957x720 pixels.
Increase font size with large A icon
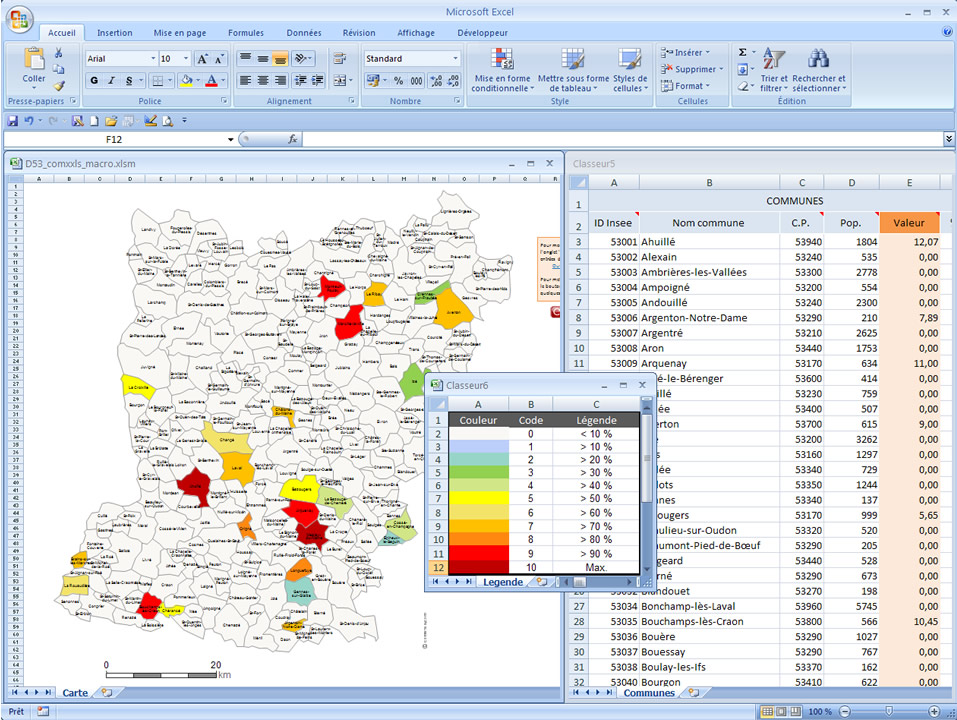point(203,59)
